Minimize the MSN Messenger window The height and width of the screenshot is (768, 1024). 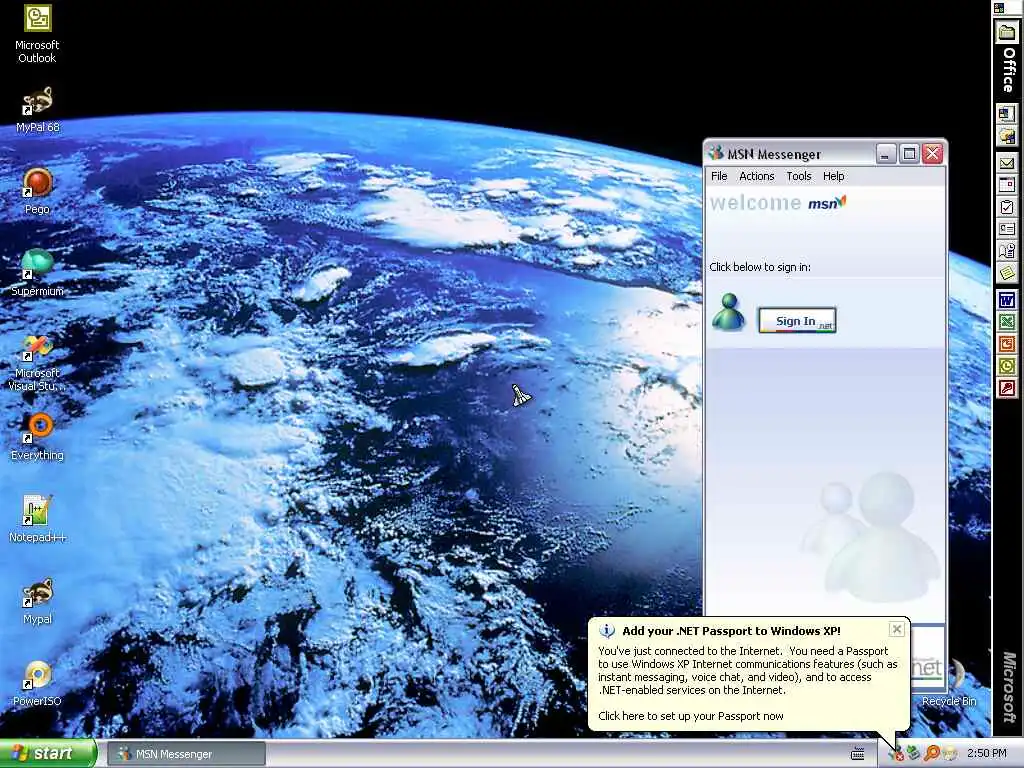point(886,154)
